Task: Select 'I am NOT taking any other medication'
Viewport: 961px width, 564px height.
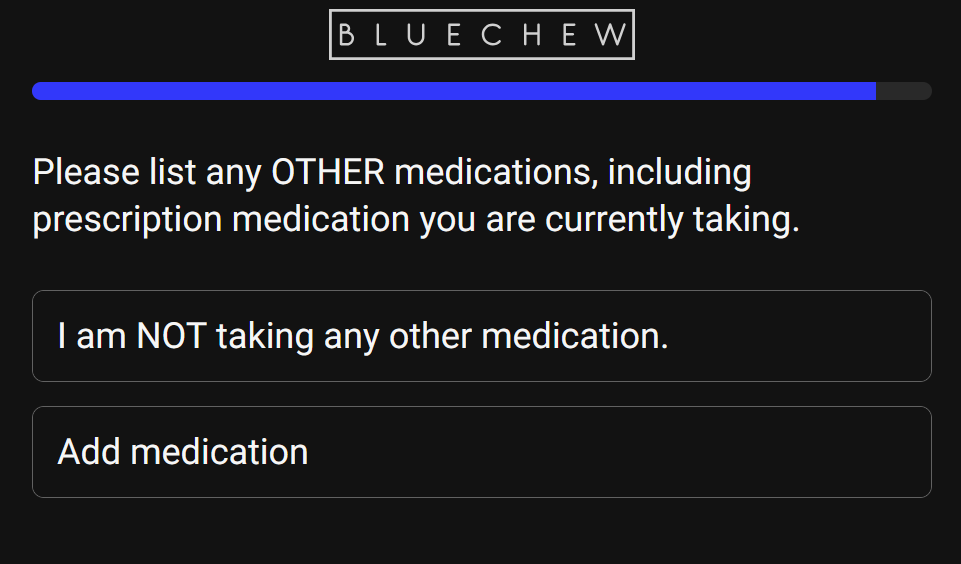Action: [x=482, y=336]
